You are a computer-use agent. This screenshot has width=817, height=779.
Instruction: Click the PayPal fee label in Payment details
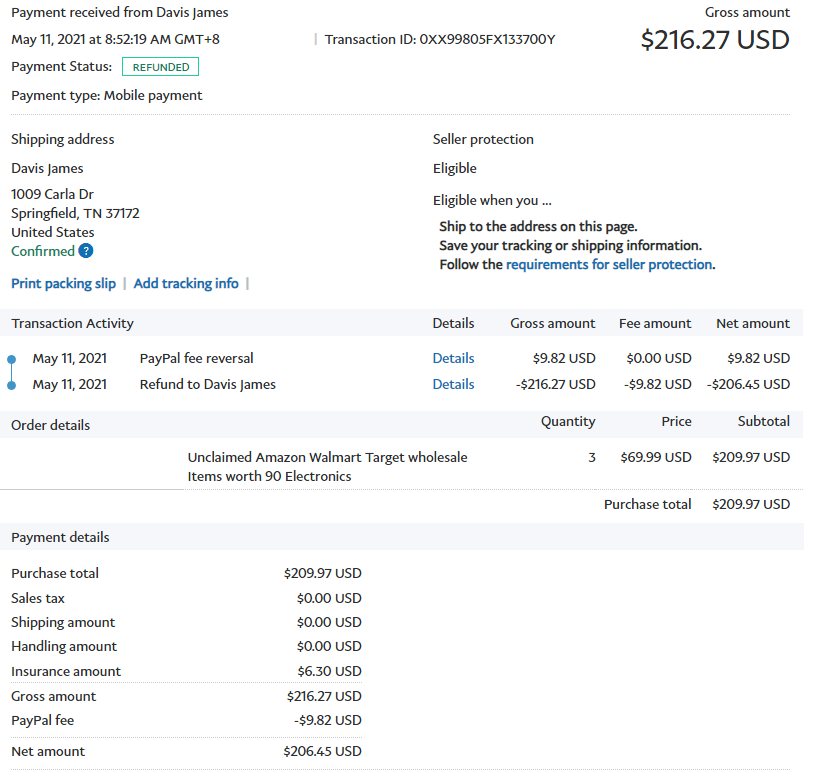pos(42,720)
